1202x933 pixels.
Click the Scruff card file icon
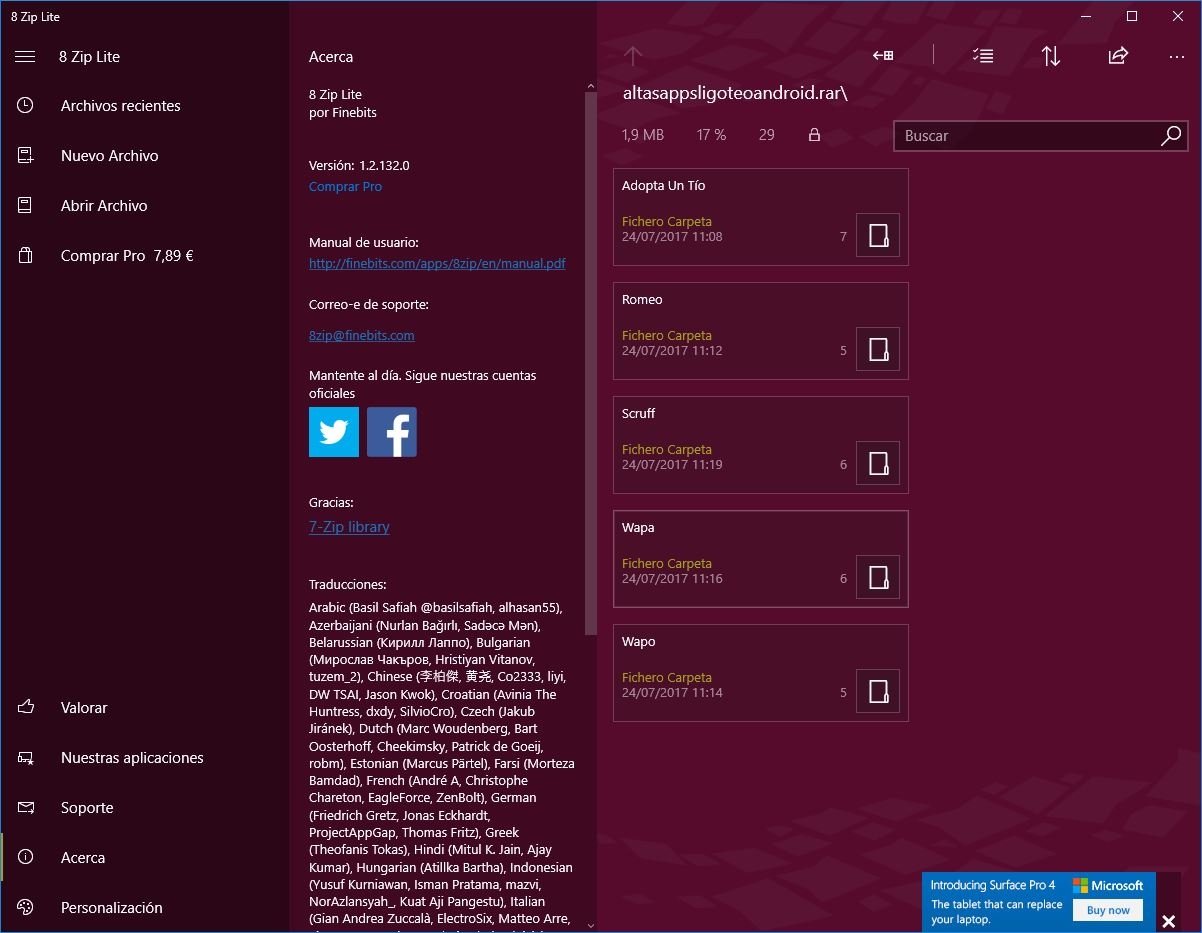click(878, 463)
